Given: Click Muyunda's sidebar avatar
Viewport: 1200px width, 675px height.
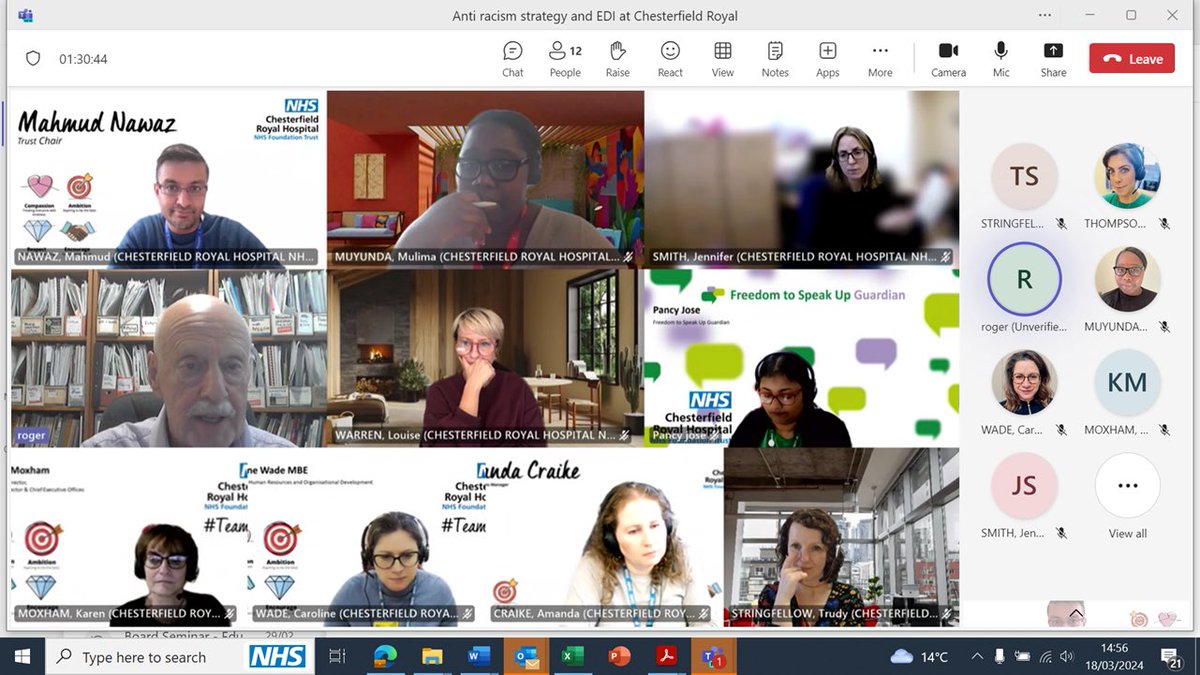Looking at the screenshot, I should tap(1127, 279).
